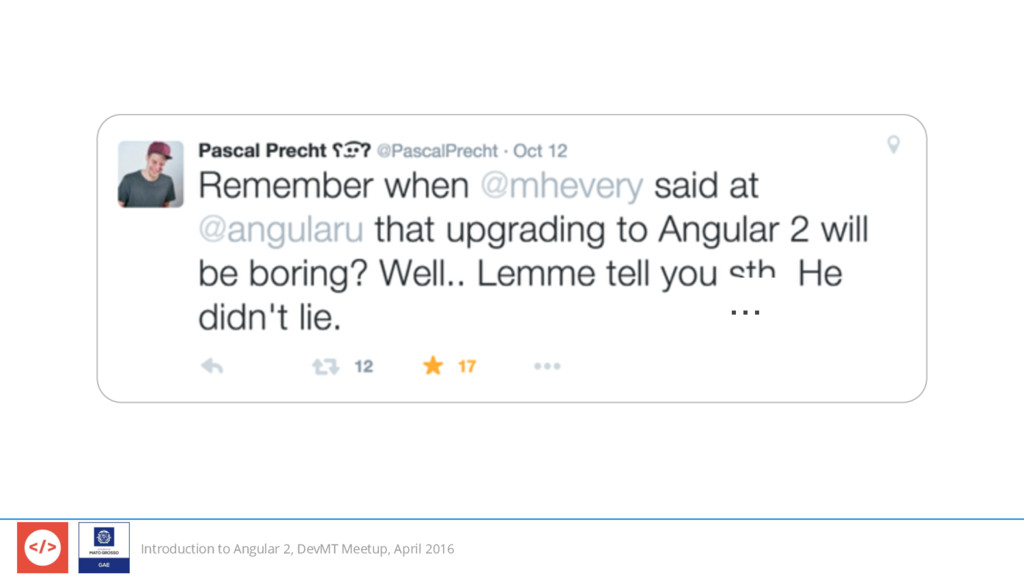The image size is (1024, 576).
Task: Click the red code brackets logo
Action: [x=42, y=547]
